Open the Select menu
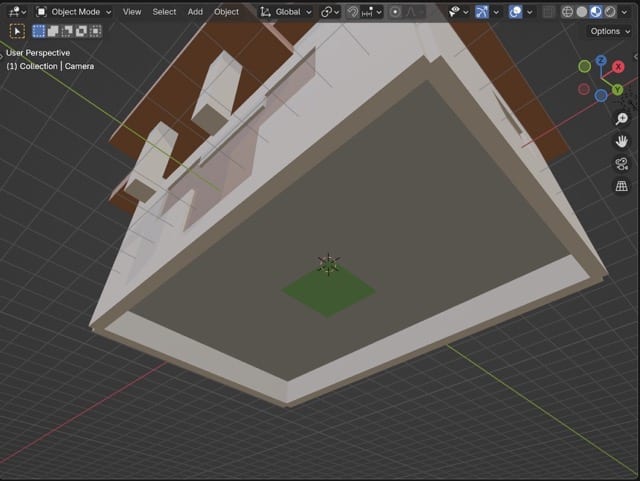Viewport: 640px width, 481px height. (164, 12)
